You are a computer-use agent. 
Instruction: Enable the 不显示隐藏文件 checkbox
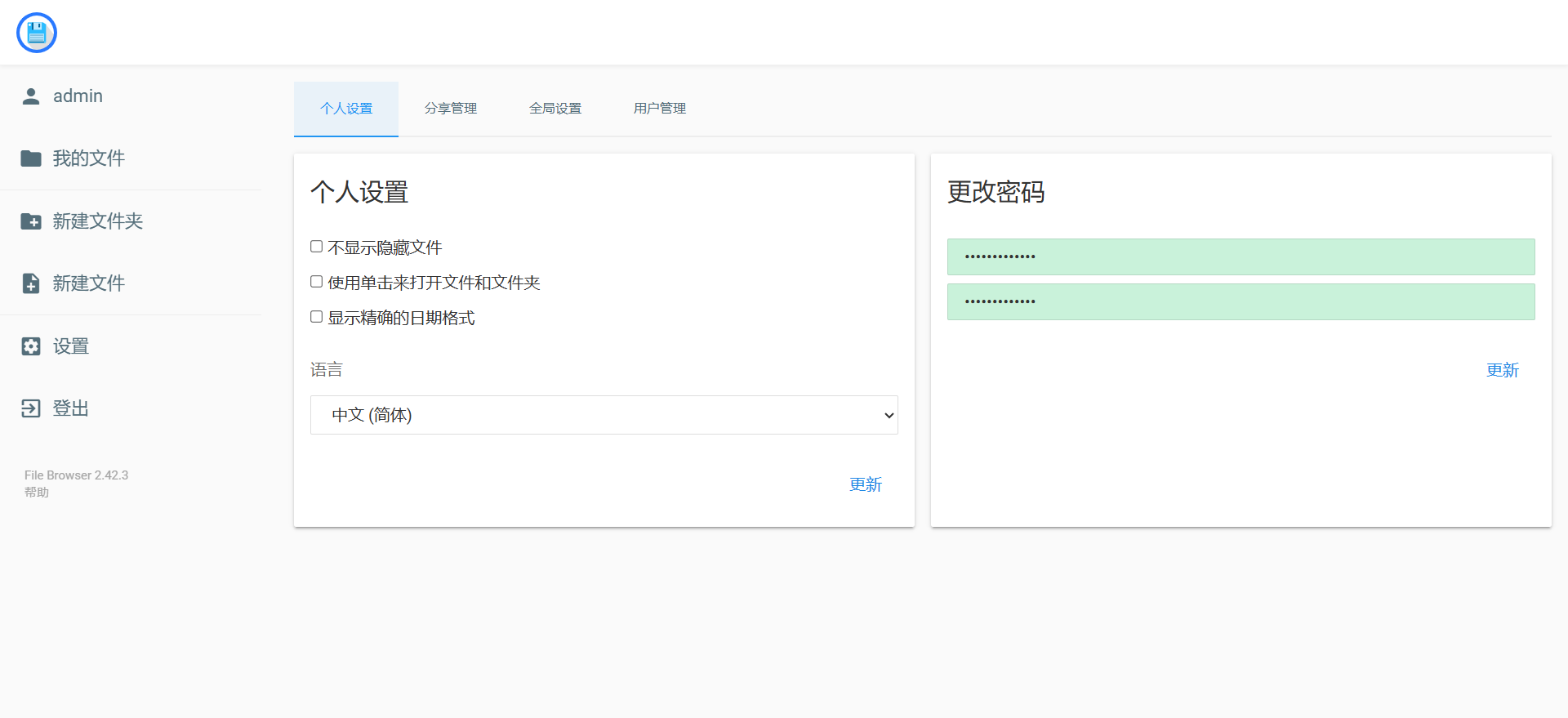317,247
